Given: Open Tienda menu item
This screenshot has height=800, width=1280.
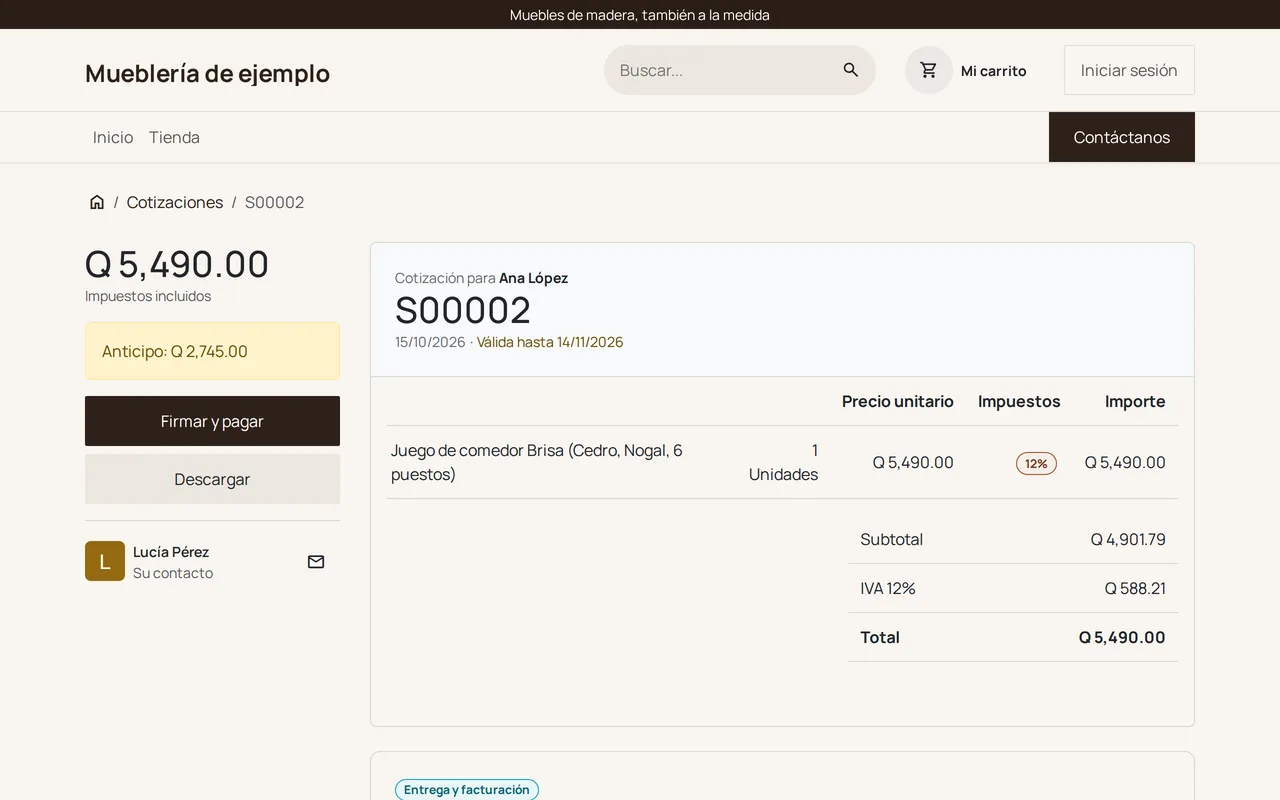Looking at the screenshot, I should 174,137.
